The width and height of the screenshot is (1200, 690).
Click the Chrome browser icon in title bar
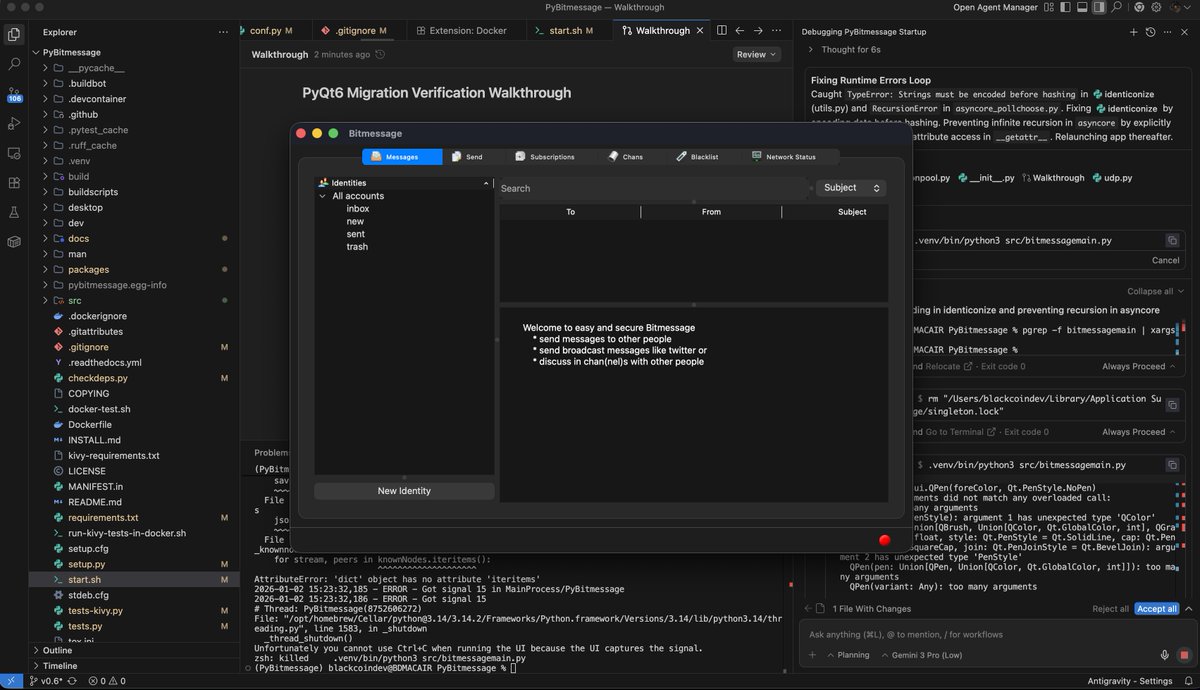pos(1141,7)
